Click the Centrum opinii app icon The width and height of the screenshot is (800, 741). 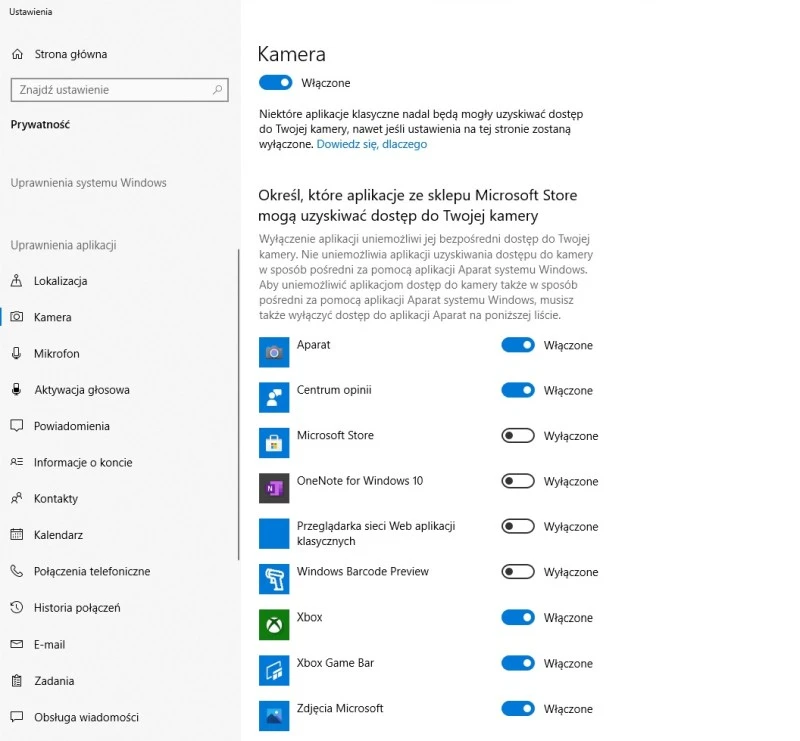pos(274,397)
